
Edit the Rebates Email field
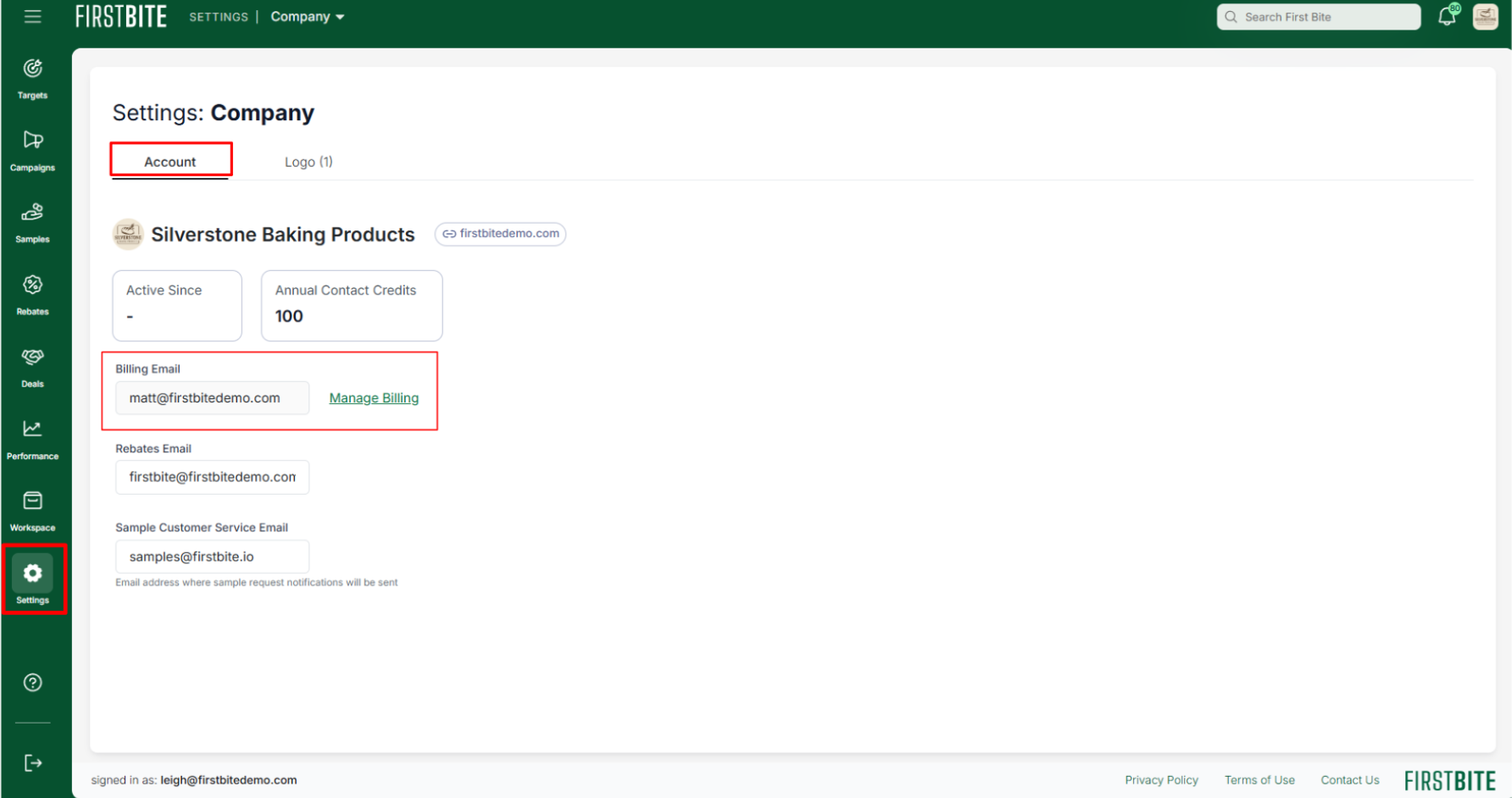point(212,477)
